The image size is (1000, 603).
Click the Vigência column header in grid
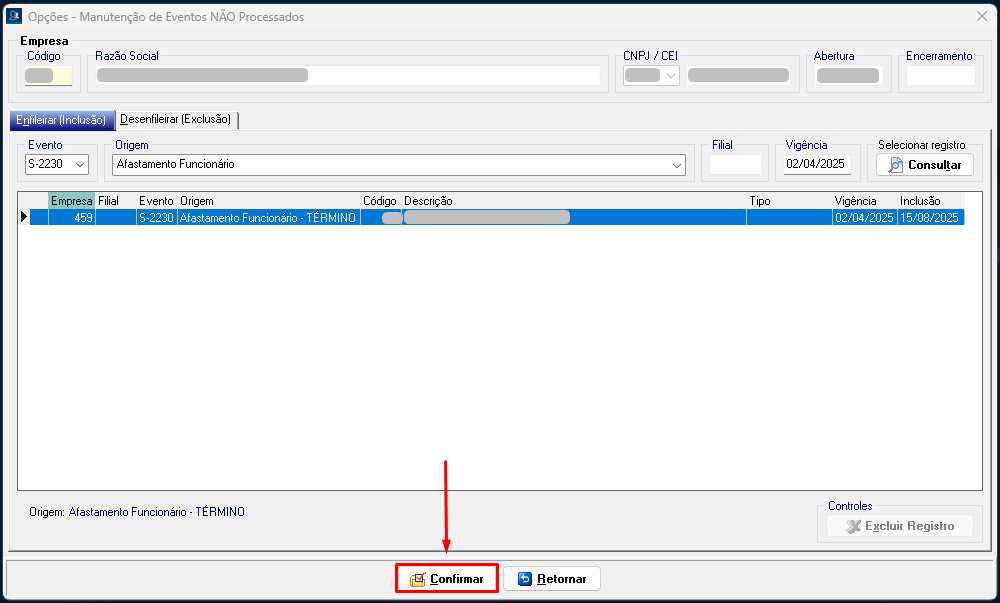(855, 201)
